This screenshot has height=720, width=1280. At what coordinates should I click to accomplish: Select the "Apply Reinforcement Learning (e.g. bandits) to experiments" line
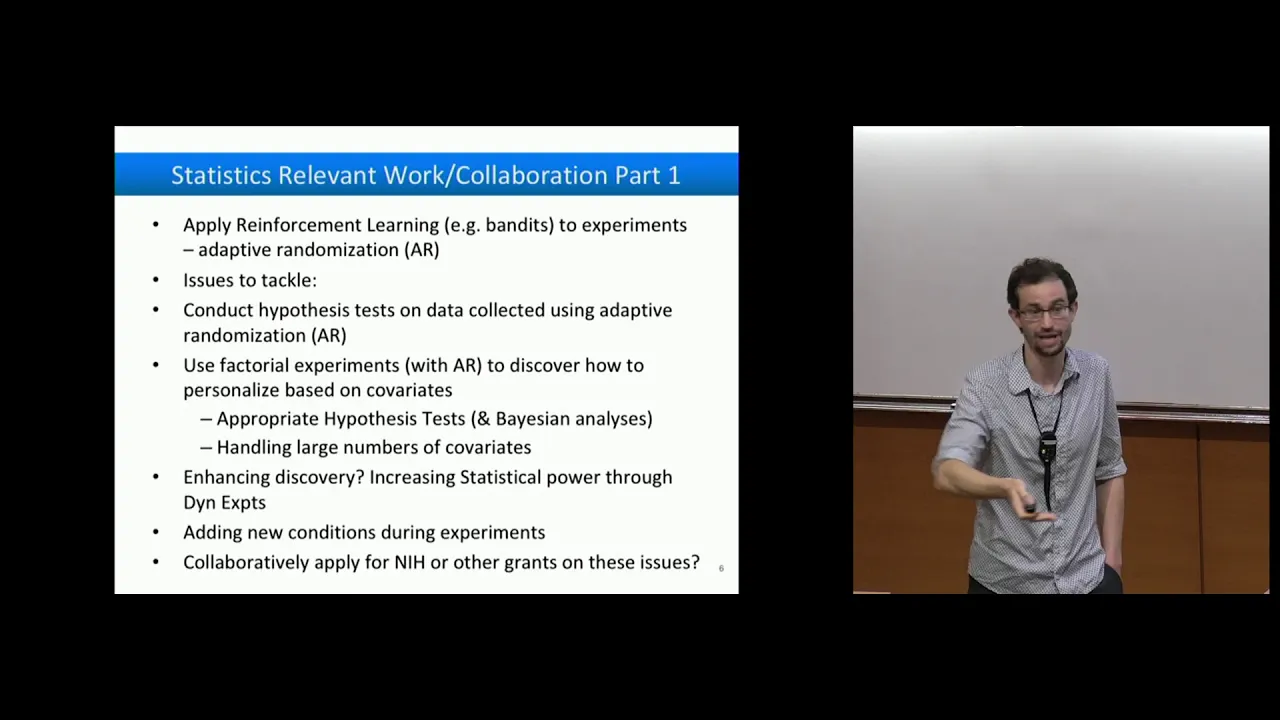[435, 225]
